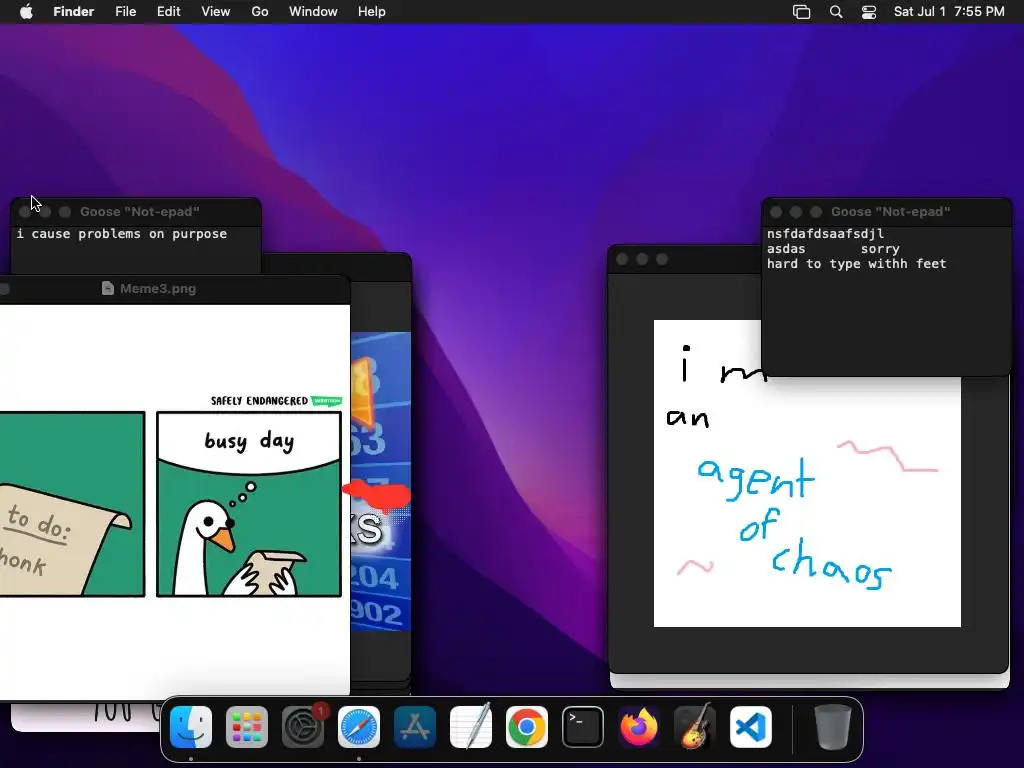1024x768 pixels.
Task: Open Control Center from menu bar
Action: coord(869,12)
